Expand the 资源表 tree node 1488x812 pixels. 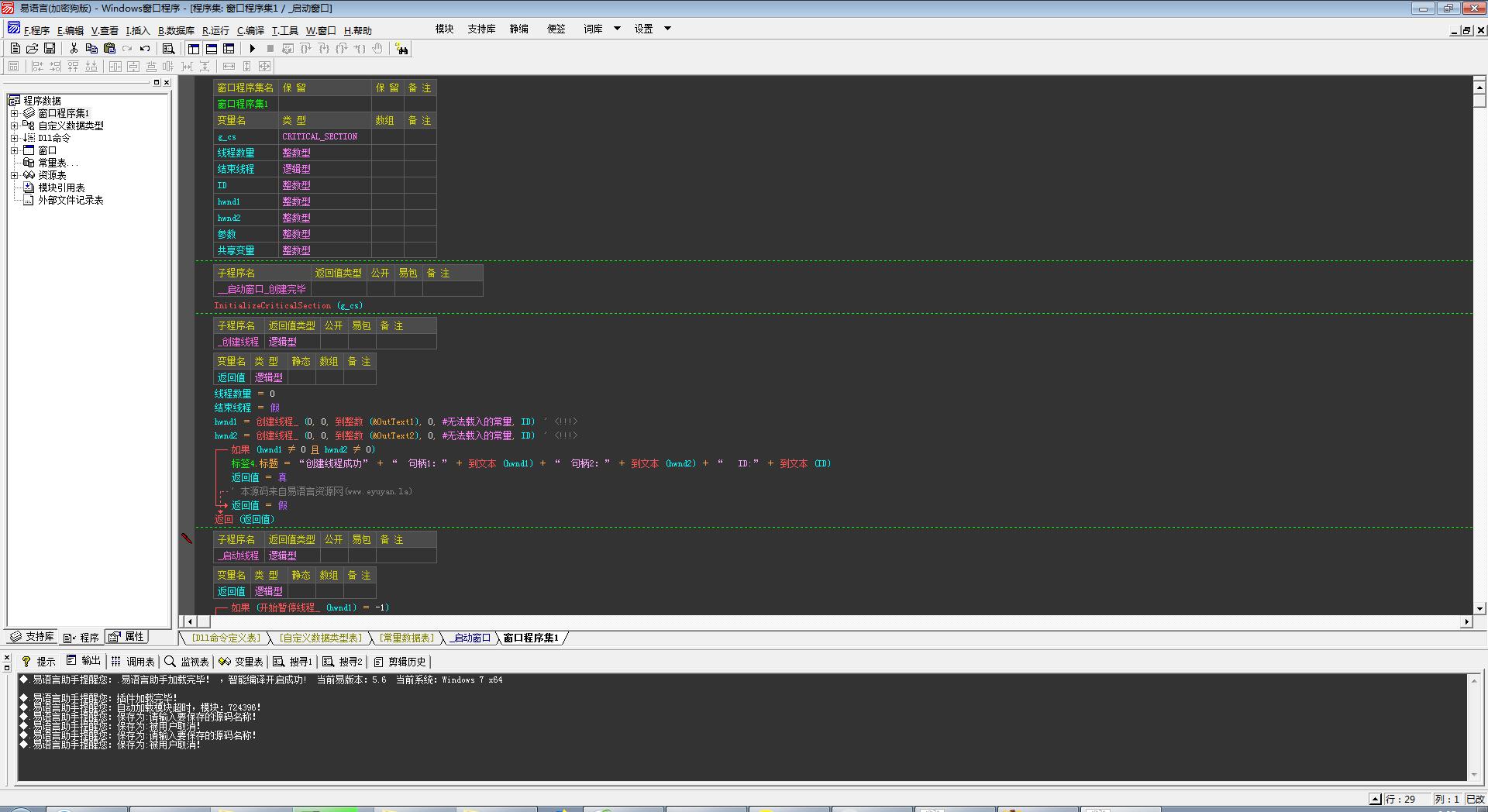[14, 175]
